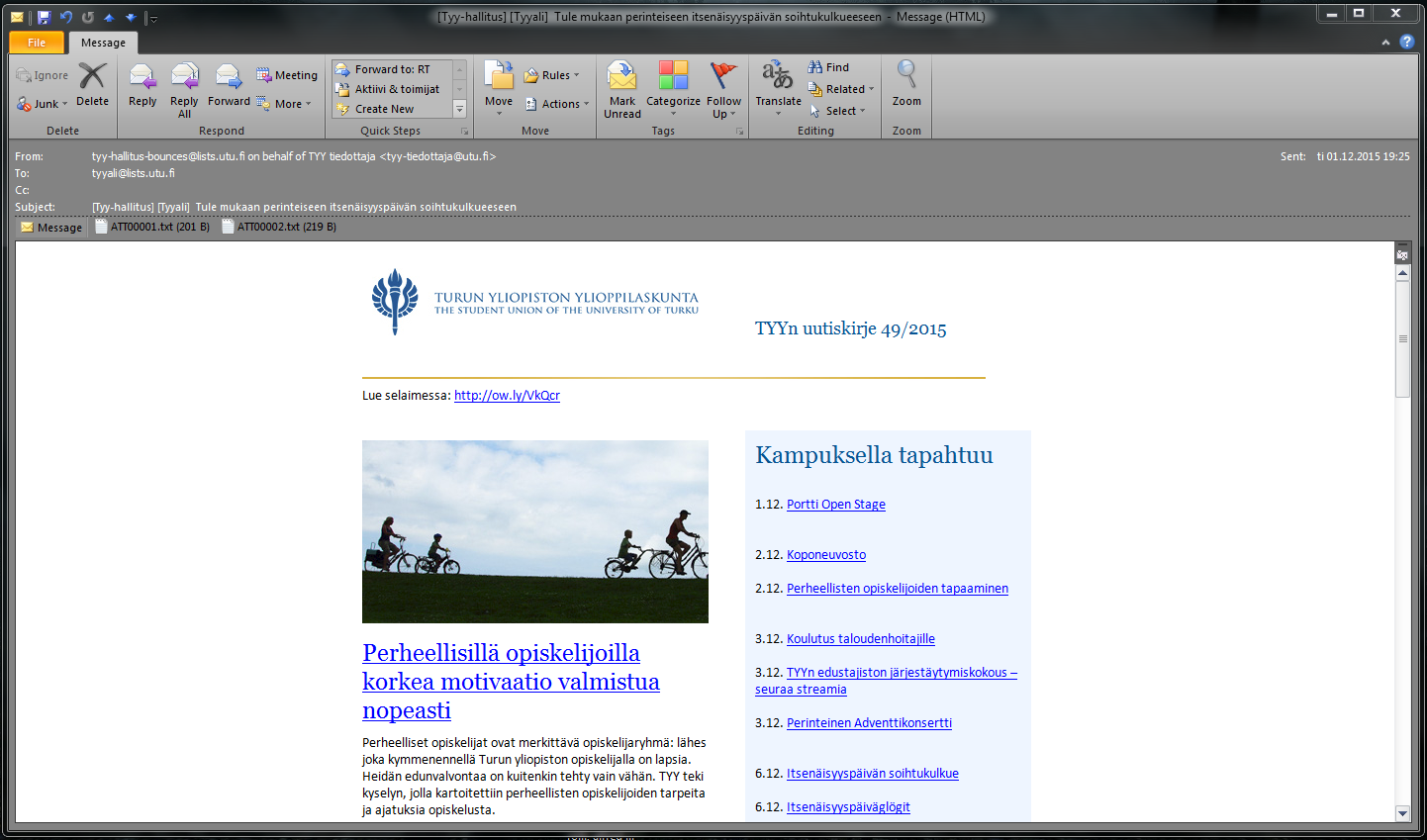The image size is (1427, 840).
Task: Open the Quick Steps dialog launcher
Action: [464, 131]
